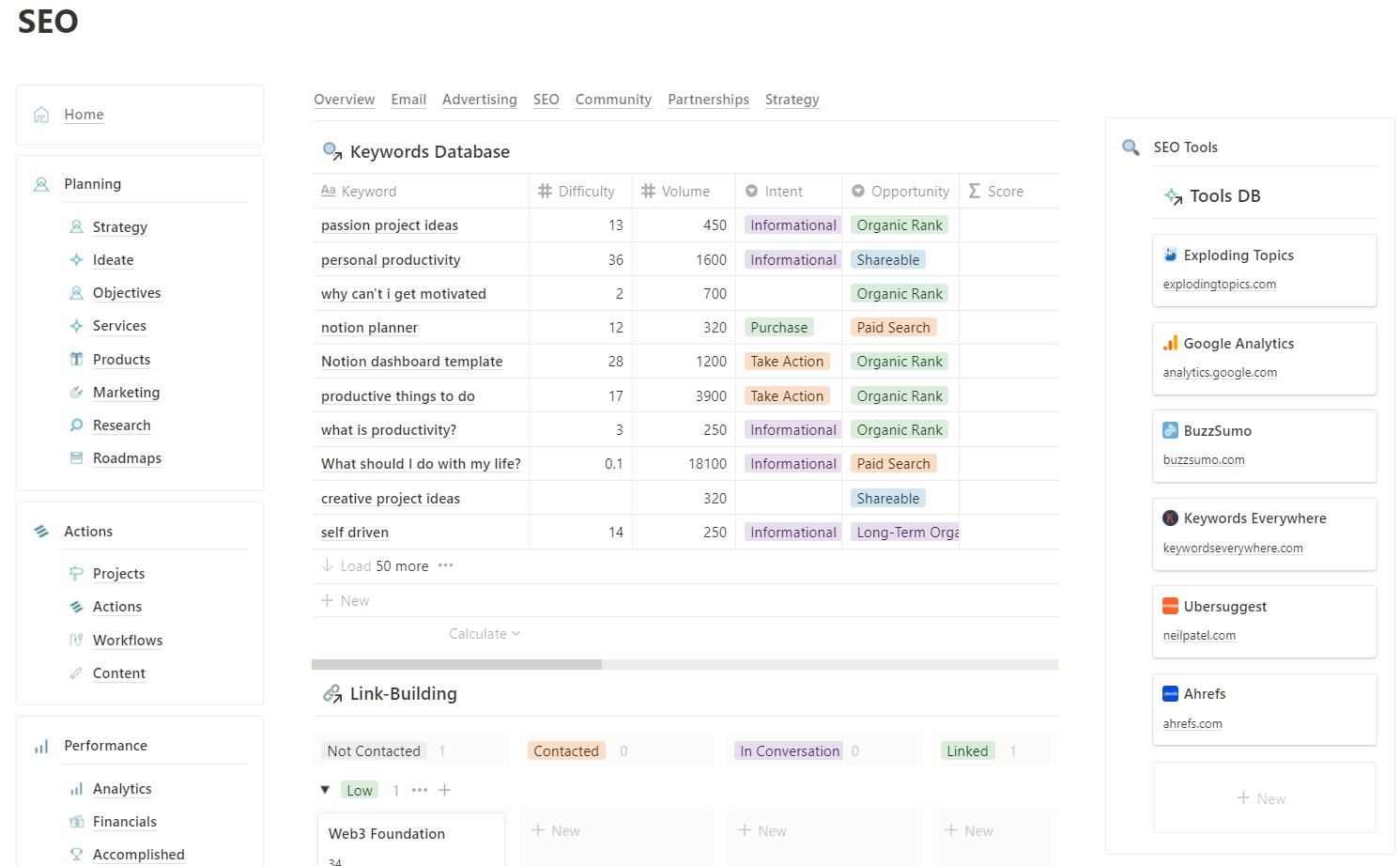Add a card with the plus beside Low
This screenshot has width=1400, height=866.
[445, 790]
